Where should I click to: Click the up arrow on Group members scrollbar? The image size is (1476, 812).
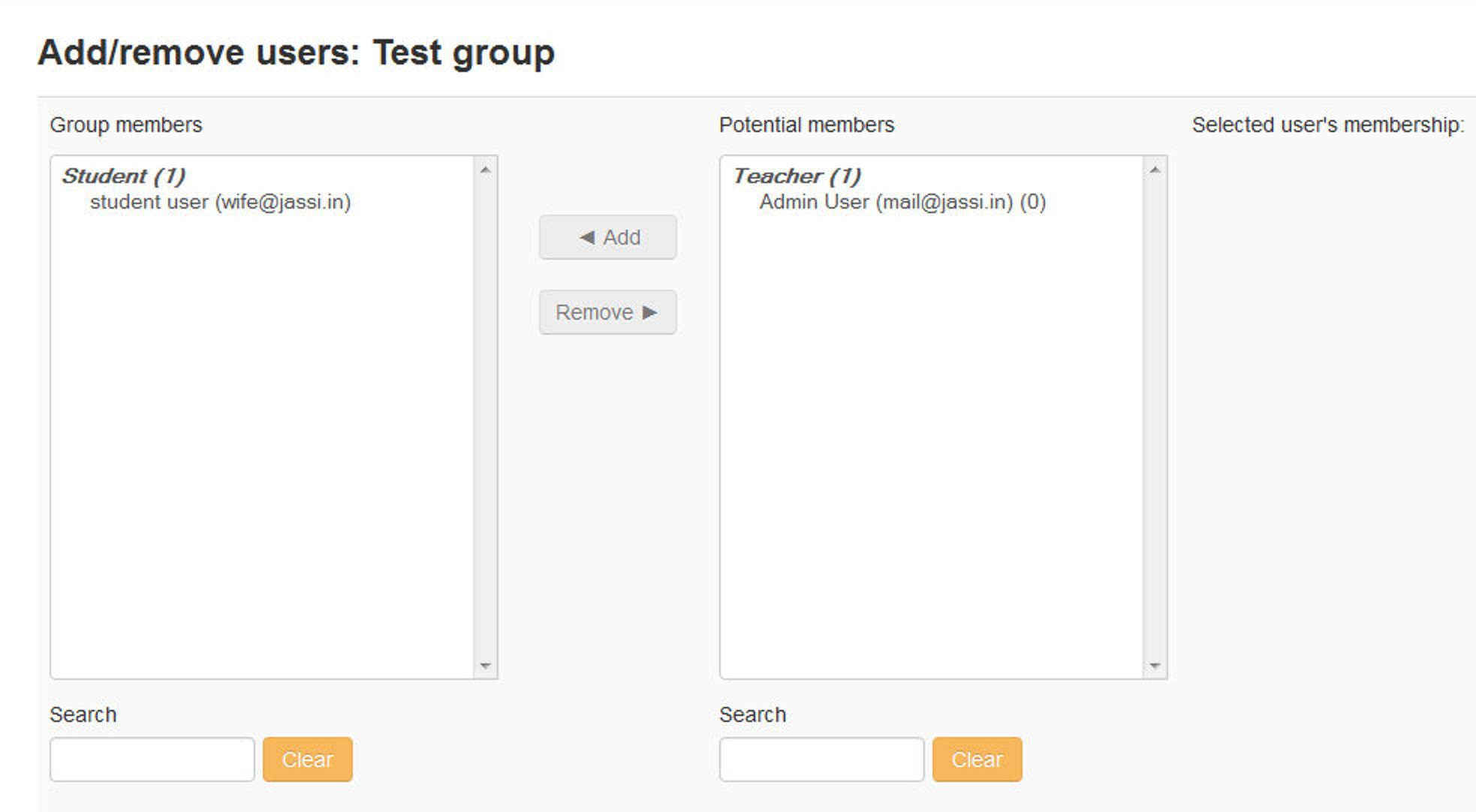pyautogui.click(x=484, y=170)
